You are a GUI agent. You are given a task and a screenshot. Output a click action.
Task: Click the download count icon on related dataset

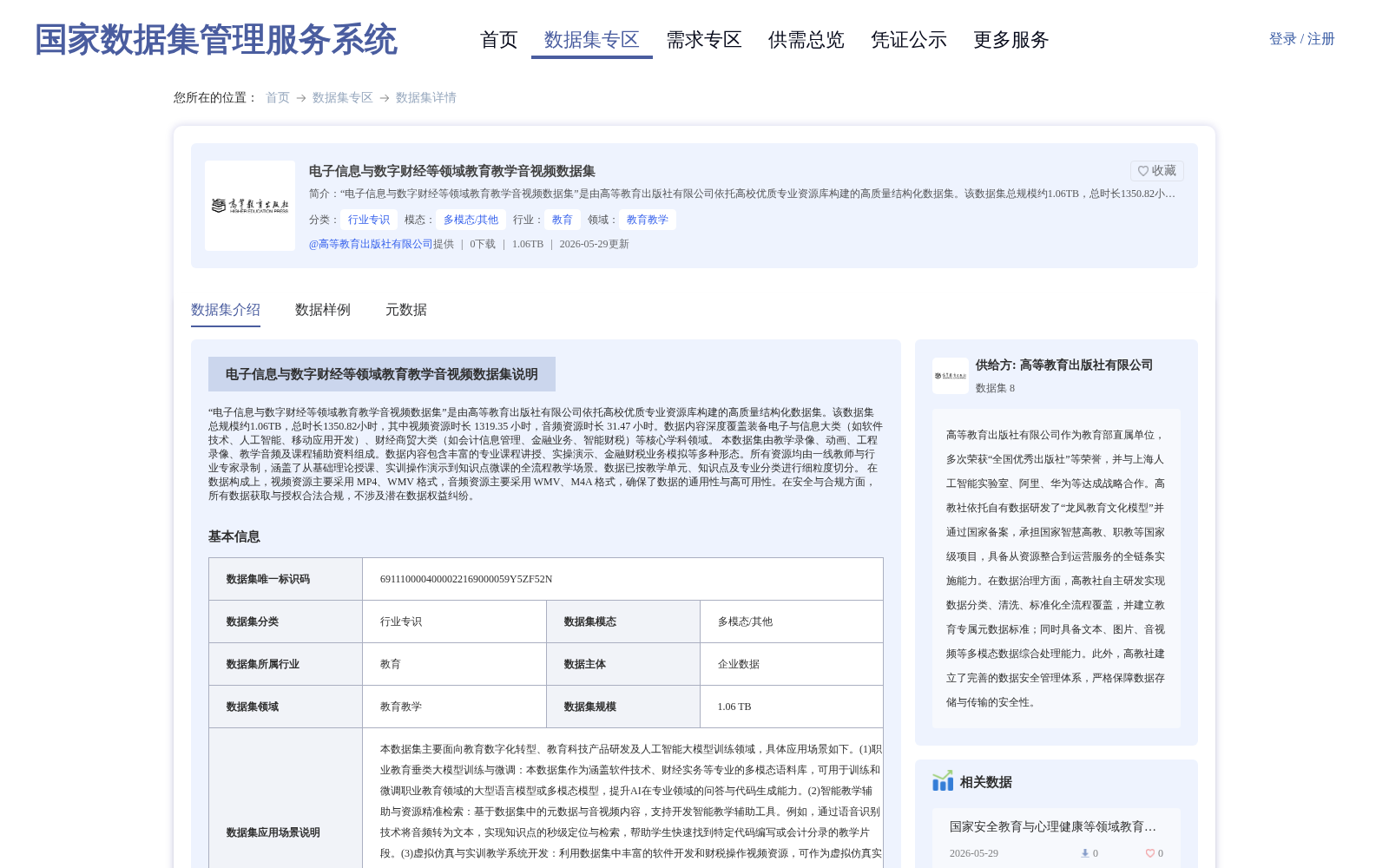(1084, 853)
